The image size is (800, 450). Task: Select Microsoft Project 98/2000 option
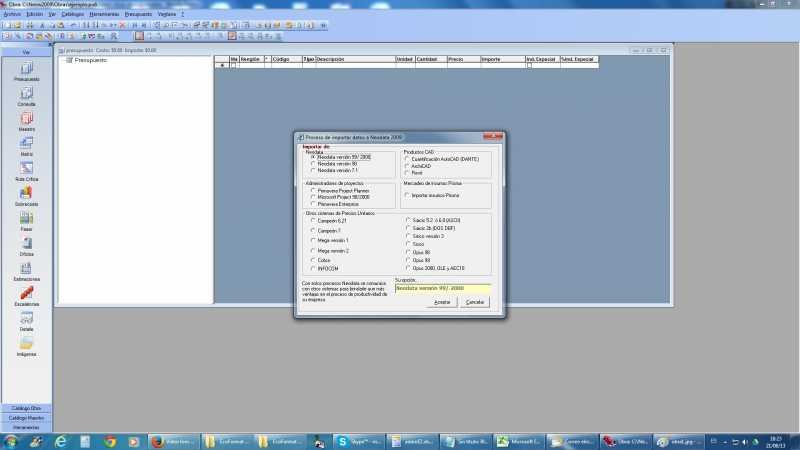(313, 196)
